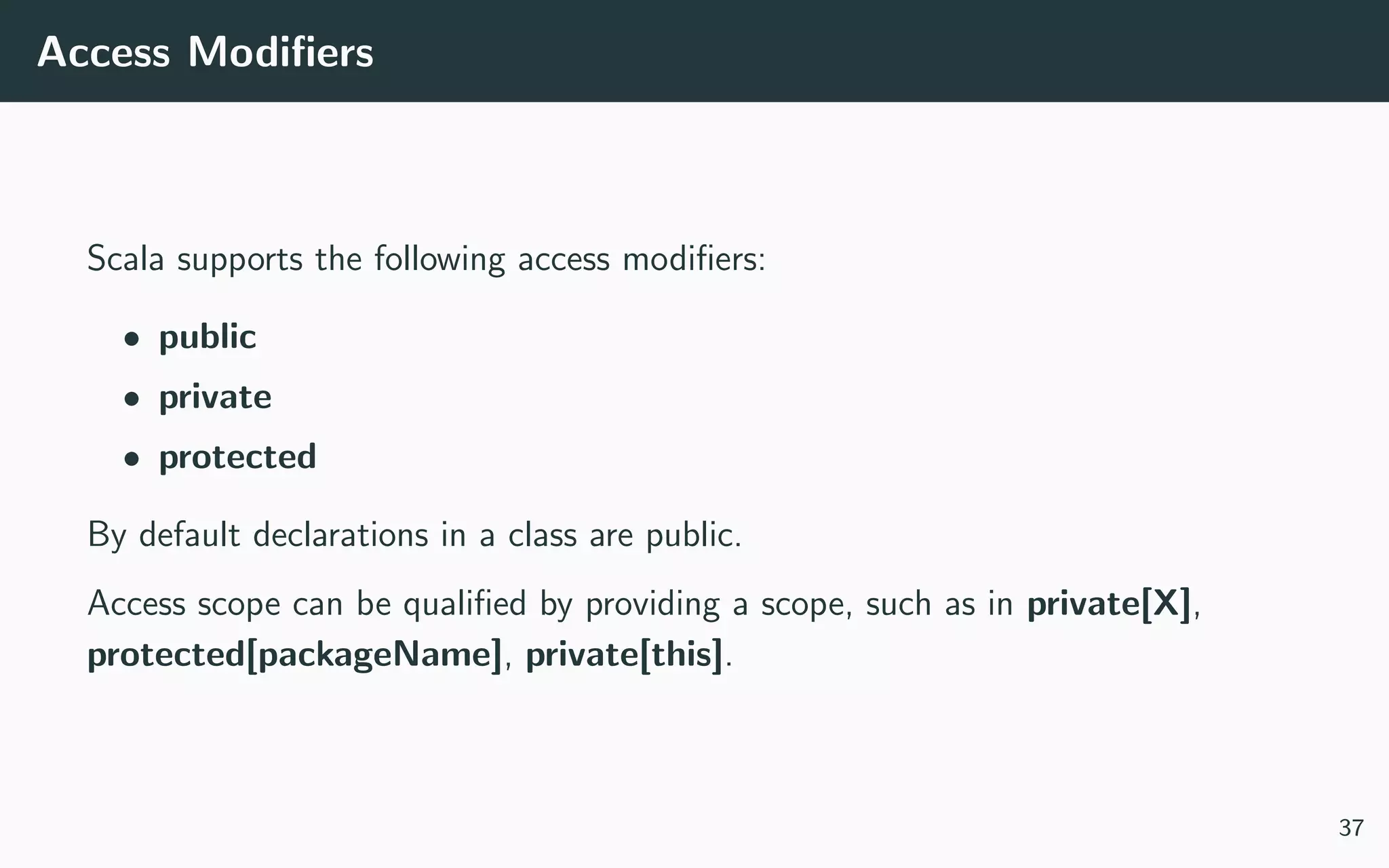
Task: Click the word modifiers: ending first line
Action: pos(694,259)
